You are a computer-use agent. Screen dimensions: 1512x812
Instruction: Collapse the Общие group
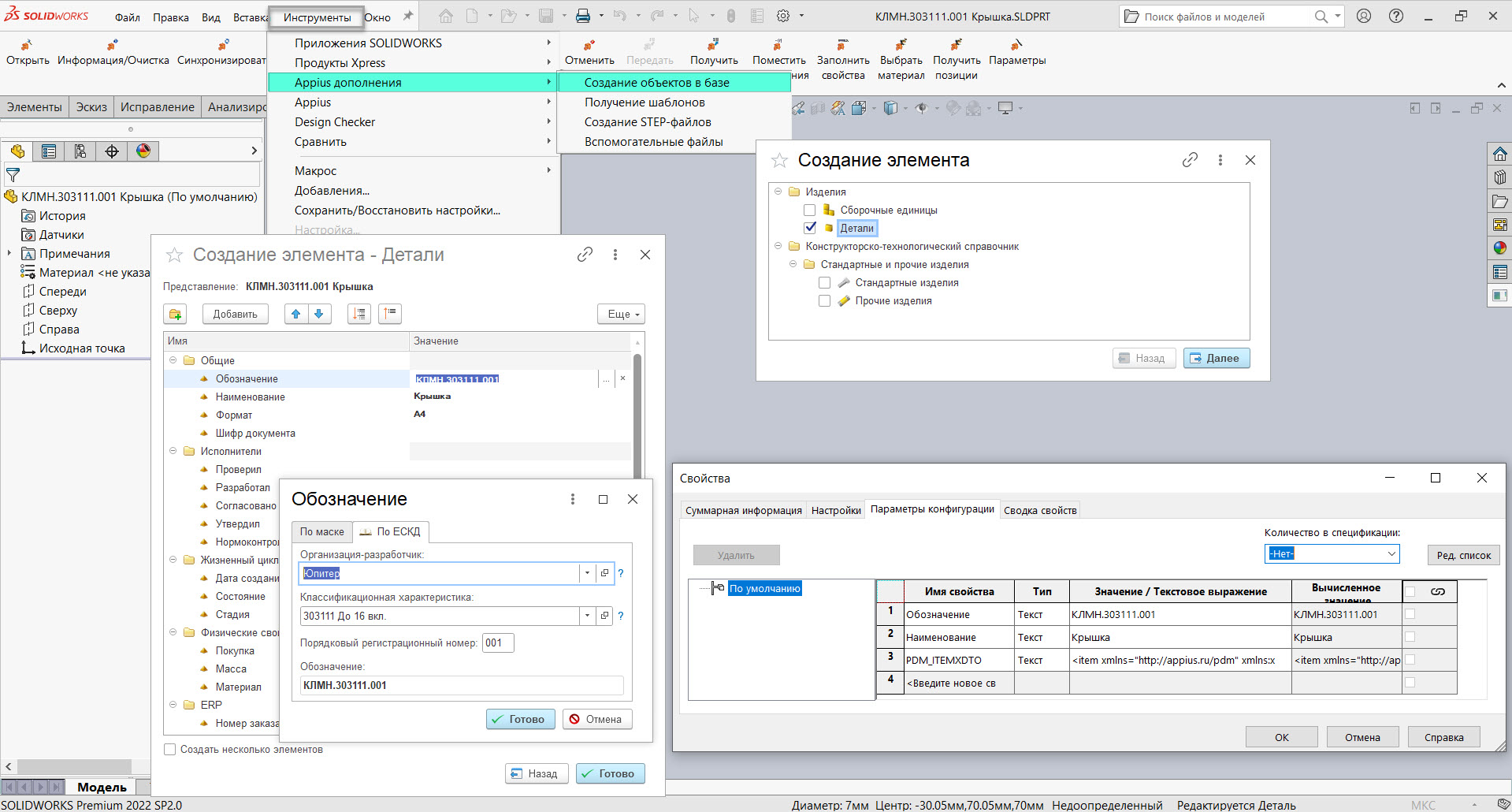coord(173,360)
